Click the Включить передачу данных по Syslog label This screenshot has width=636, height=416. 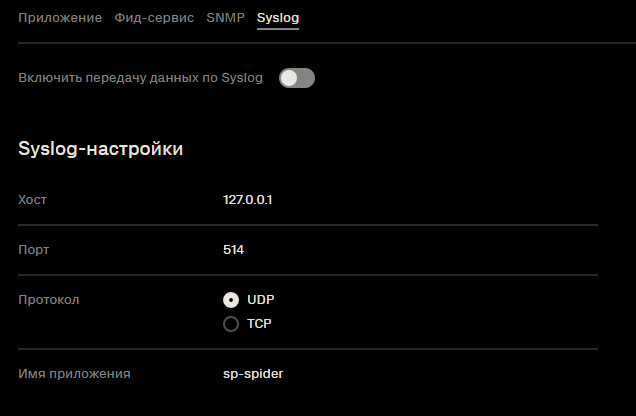pos(140,78)
